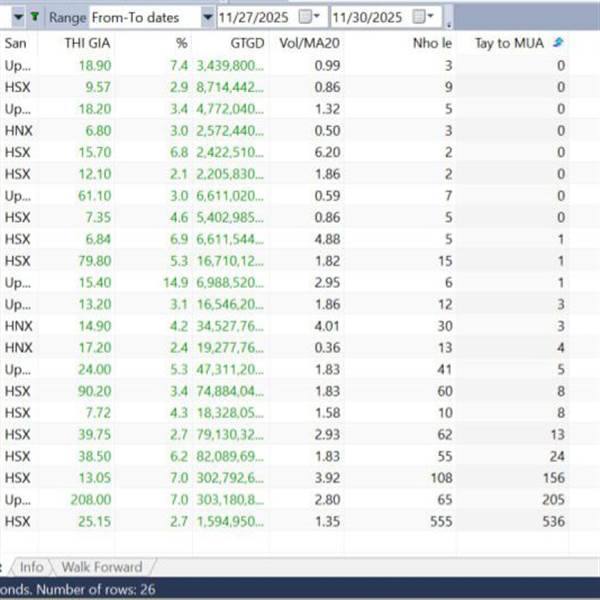Click status bar text Number of rows: 26

[96, 589]
